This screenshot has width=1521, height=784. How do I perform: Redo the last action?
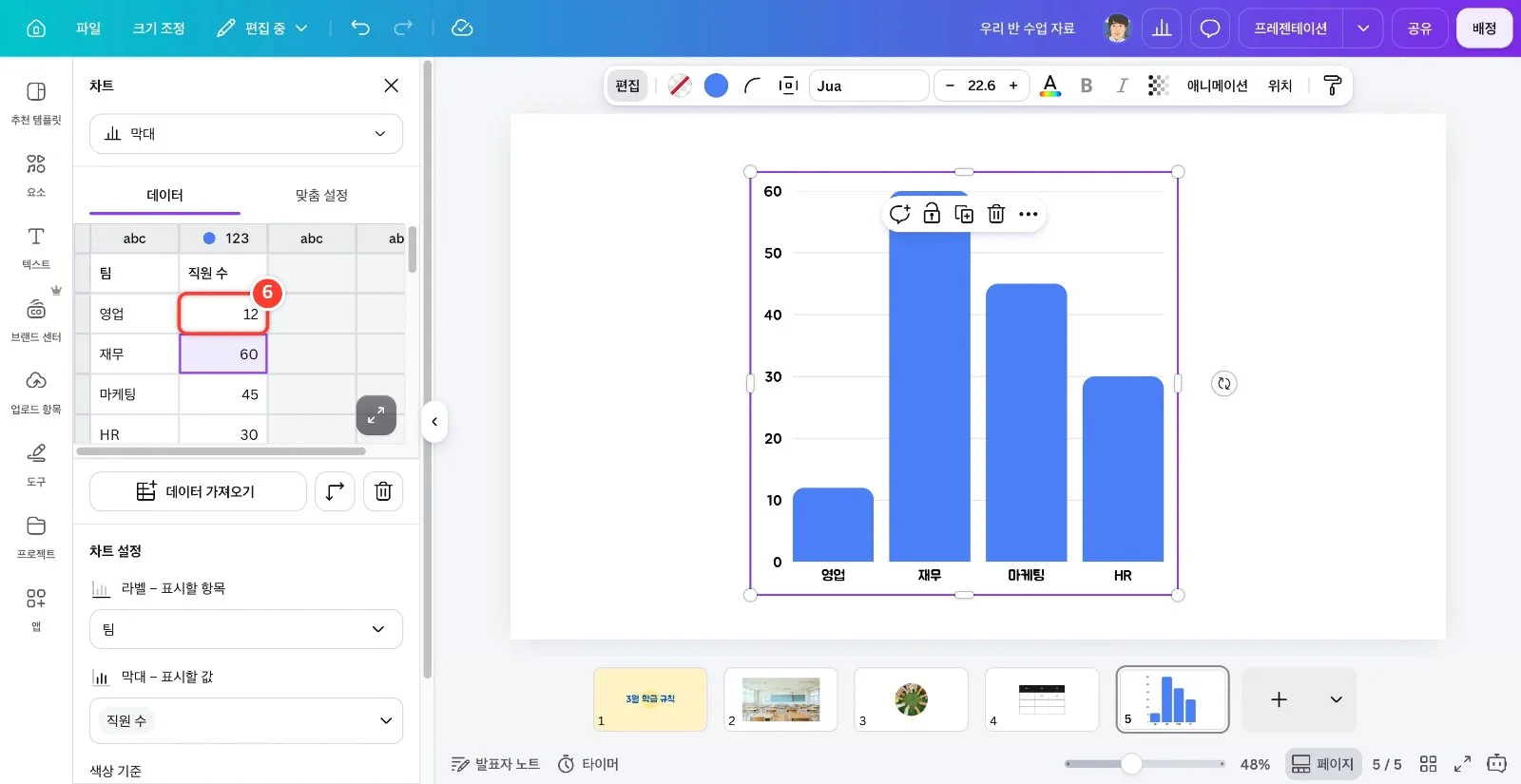click(x=403, y=28)
